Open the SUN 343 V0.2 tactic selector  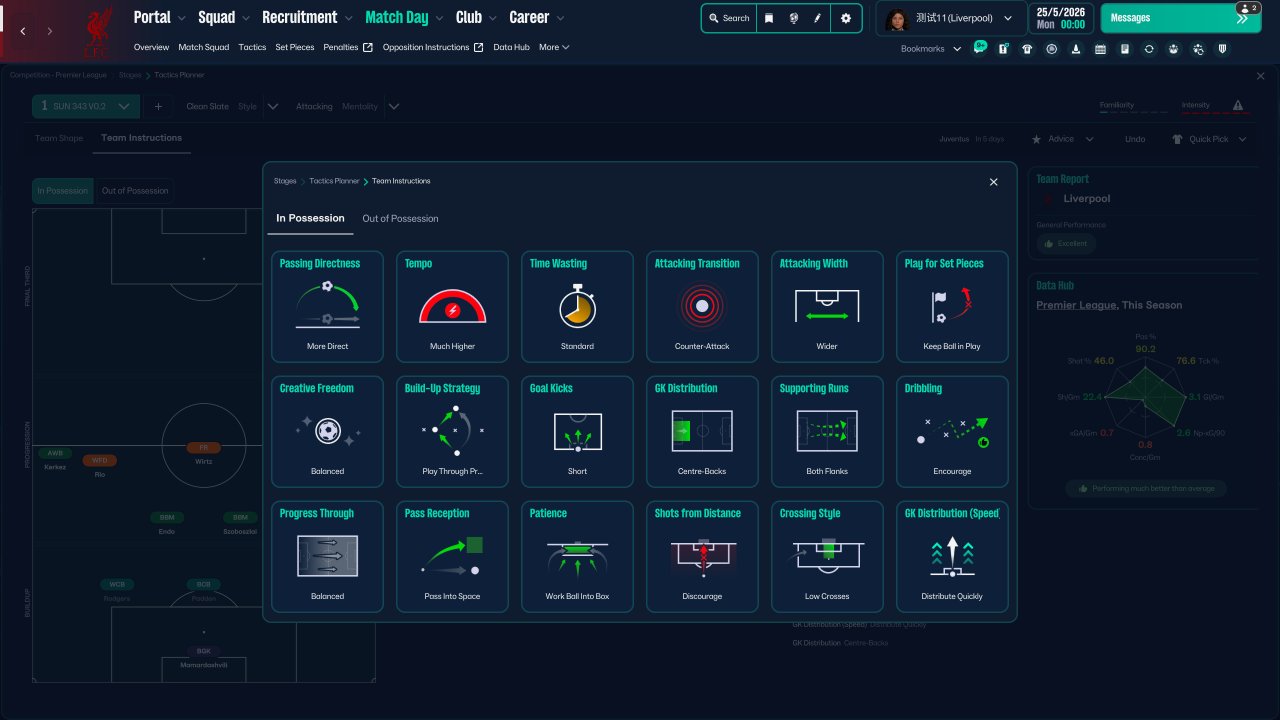click(x=86, y=106)
